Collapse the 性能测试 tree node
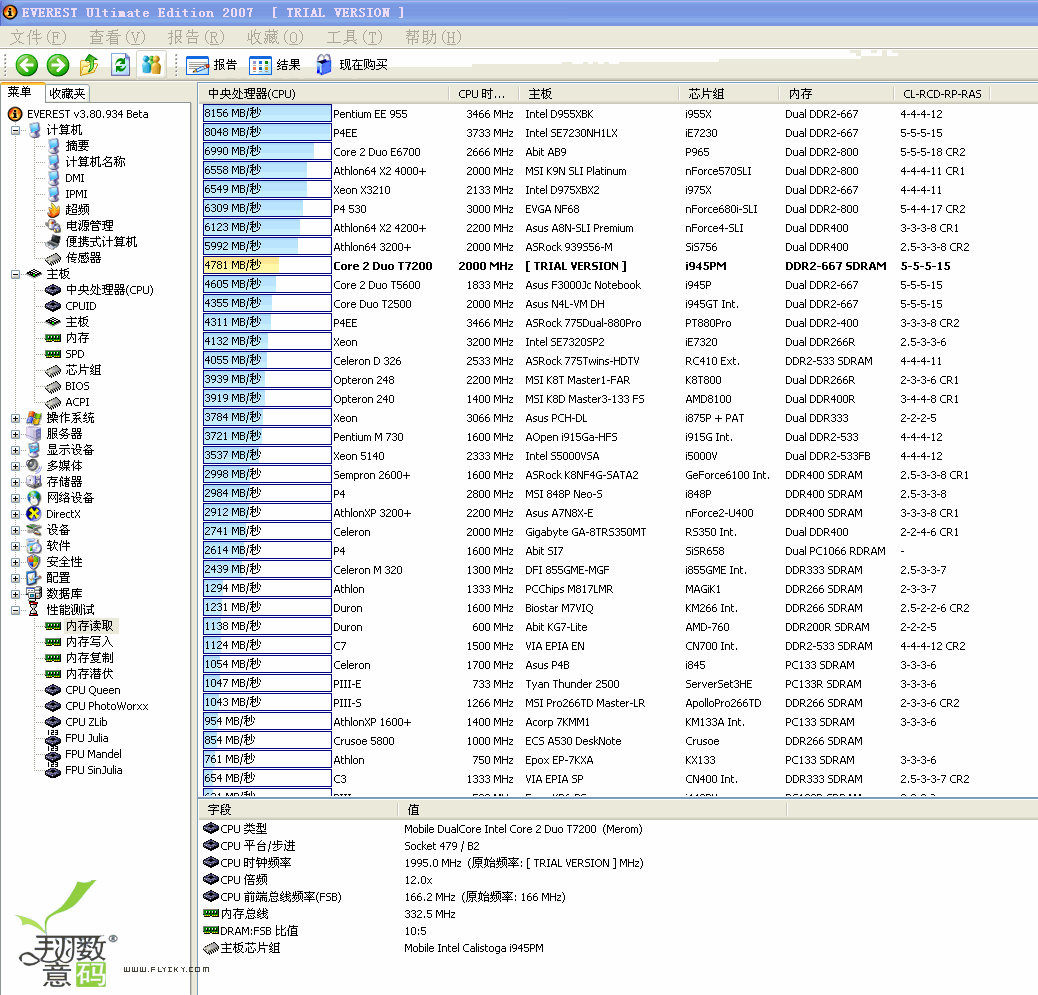The height and width of the screenshot is (995, 1038). pos(15,610)
